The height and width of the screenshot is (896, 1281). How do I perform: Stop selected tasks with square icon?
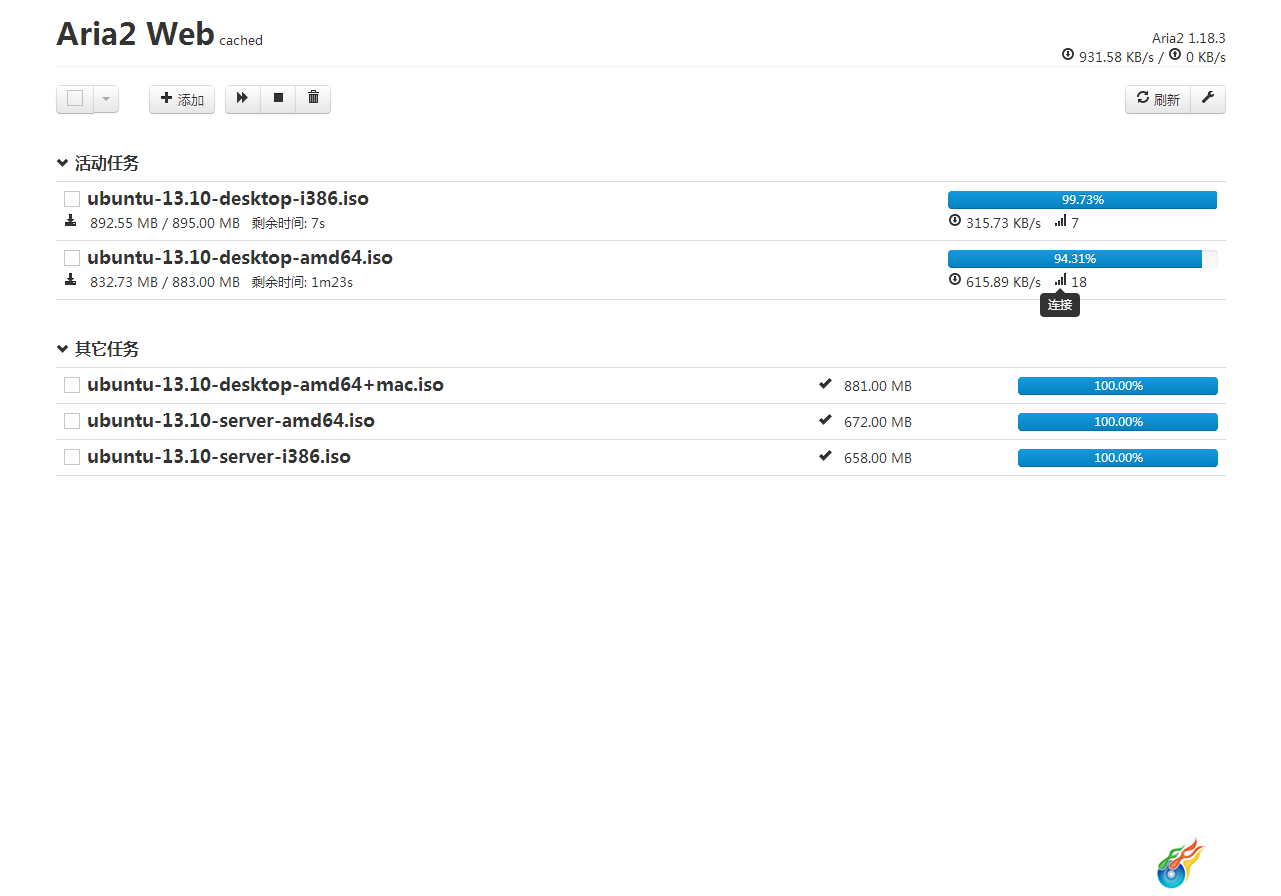tap(278, 98)
